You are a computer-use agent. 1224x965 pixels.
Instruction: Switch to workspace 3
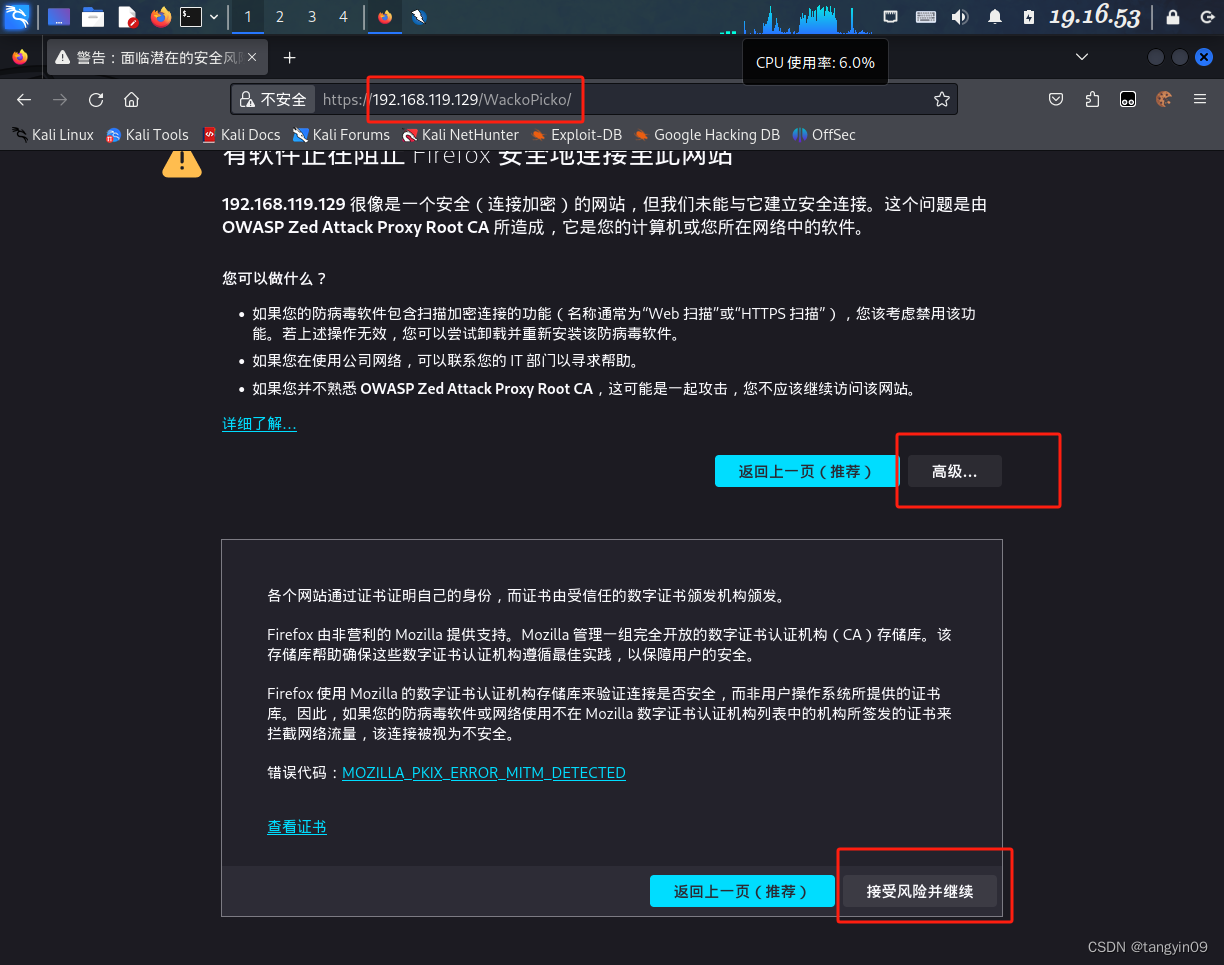[311, 17]
